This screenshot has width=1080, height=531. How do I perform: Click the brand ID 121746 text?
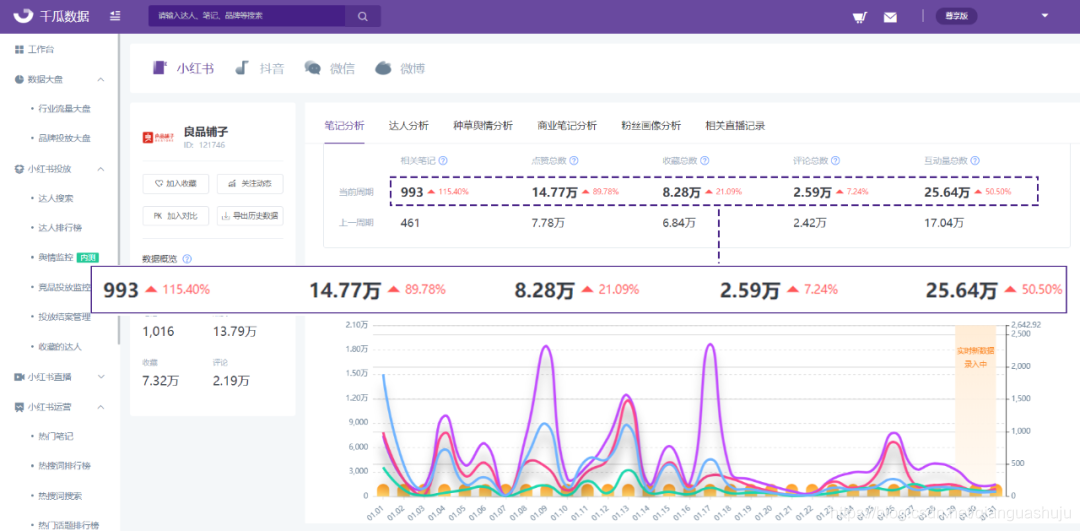coord(205,145)
